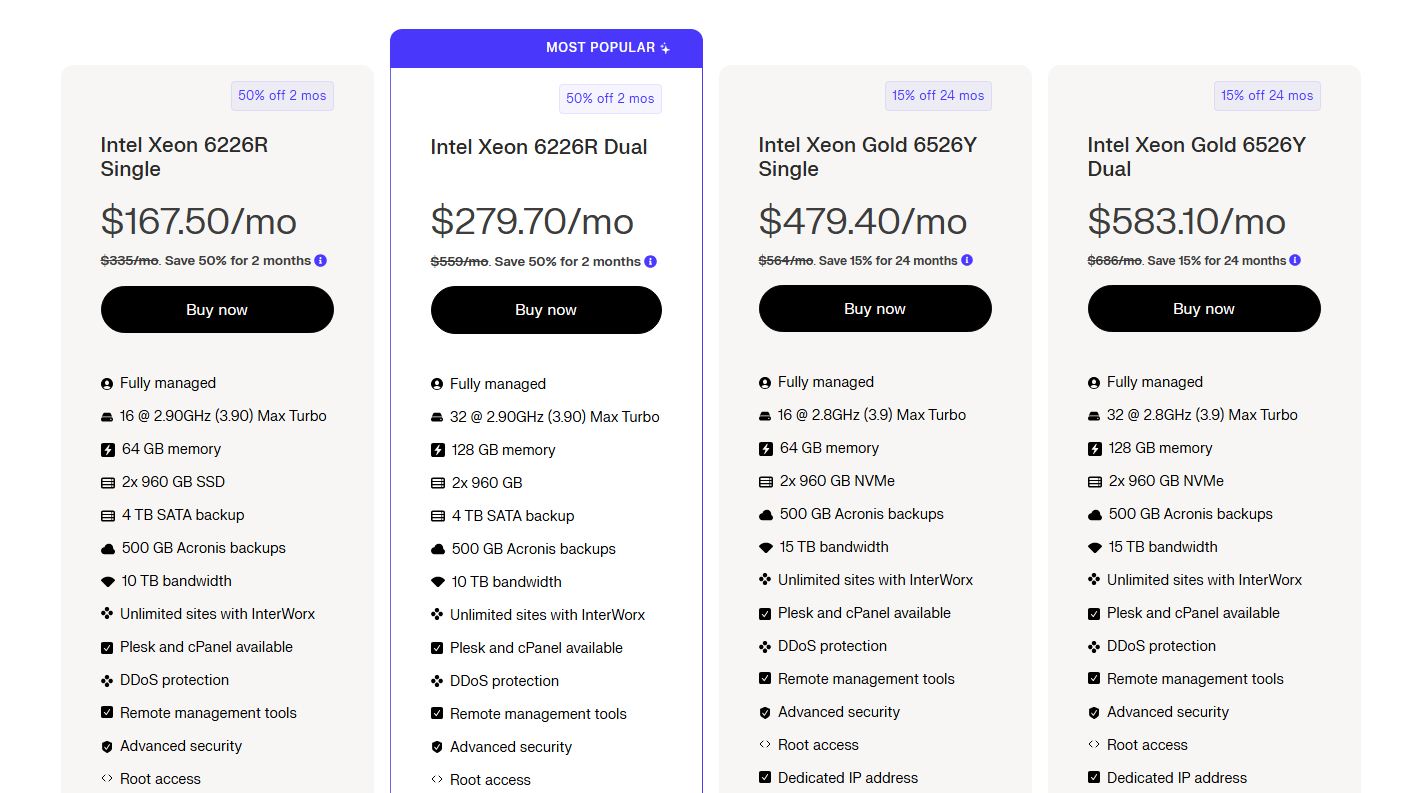Click checkmark beside Remote management tools, 6226R Dual
The height and width of the screenshot is (793, 1417).
437,714
